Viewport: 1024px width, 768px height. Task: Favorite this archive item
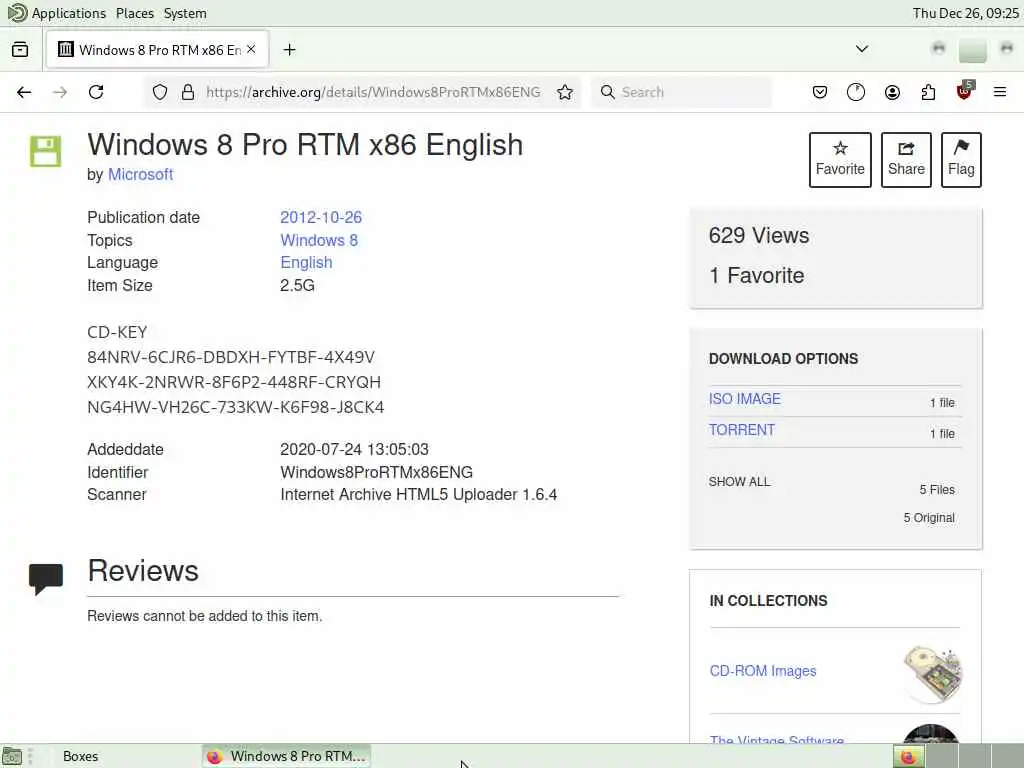pyautogui.click(x=840, y=160)
